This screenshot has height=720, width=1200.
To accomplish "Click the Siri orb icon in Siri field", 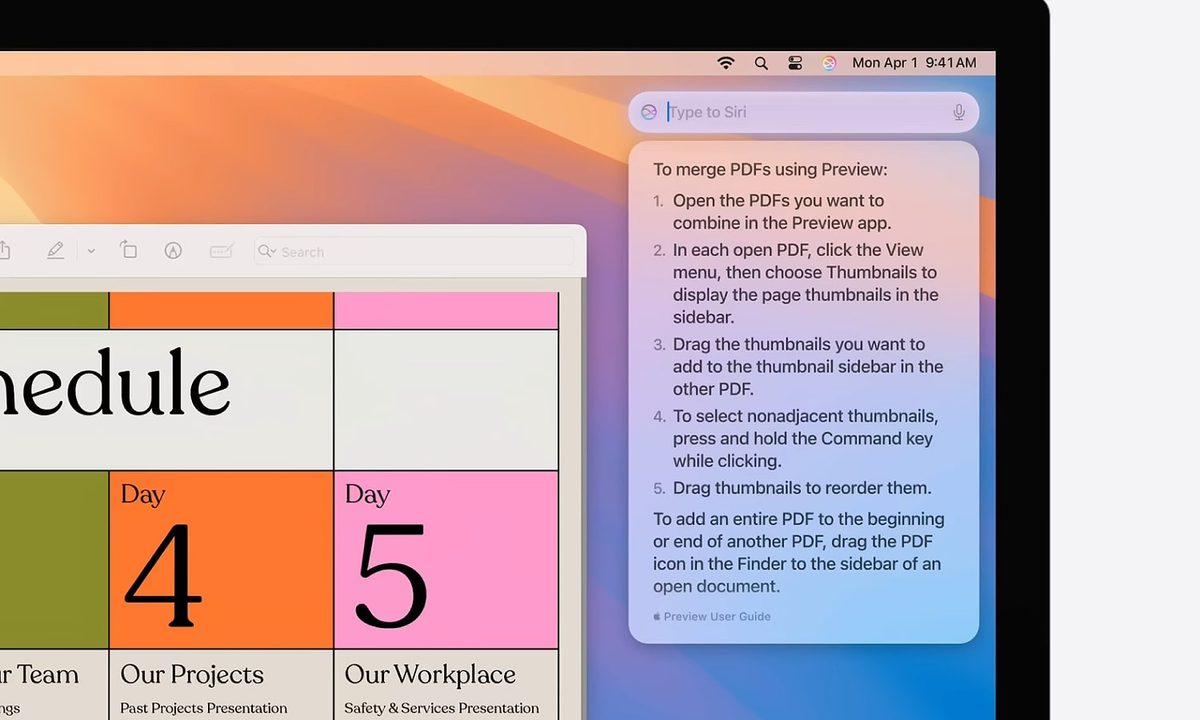I will pyautogui.click(x=649, y=112).
